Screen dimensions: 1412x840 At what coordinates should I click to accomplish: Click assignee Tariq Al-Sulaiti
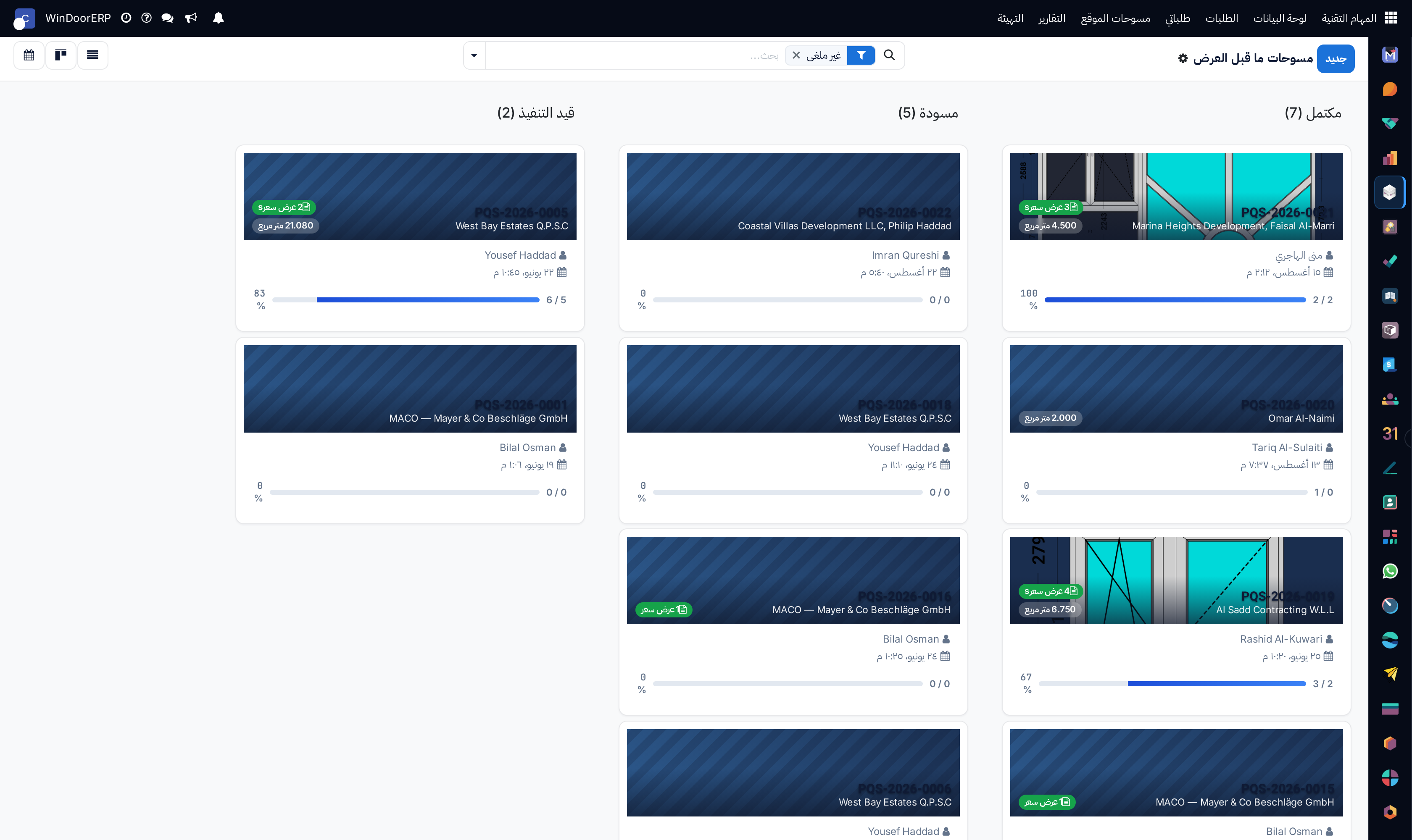click(1287, 448)
